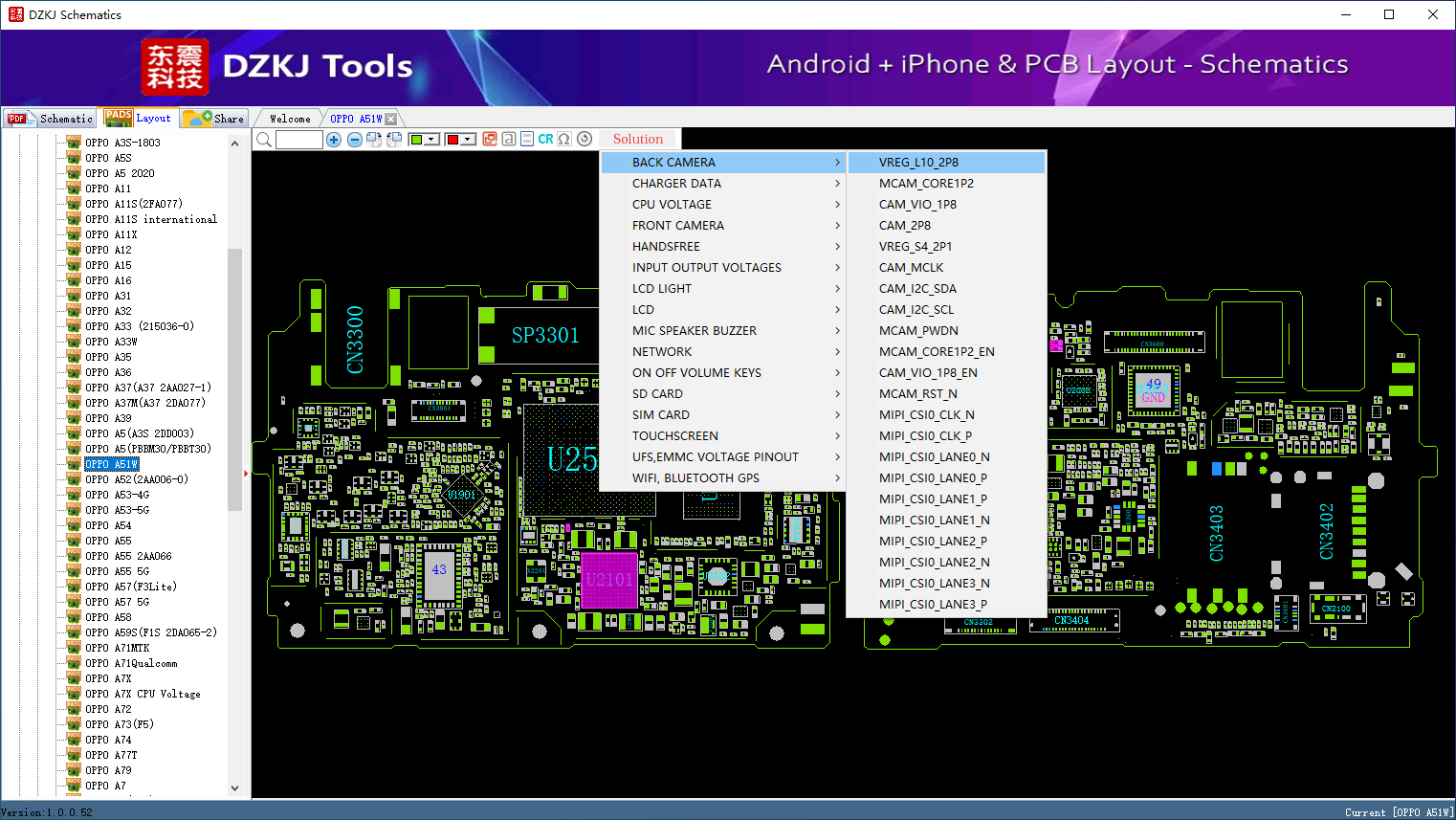Open ON OFF VOLUME KEYS entry
The width and height of the screenshot is (1456, 820).
pyautogui.click(x=722, y=373)
